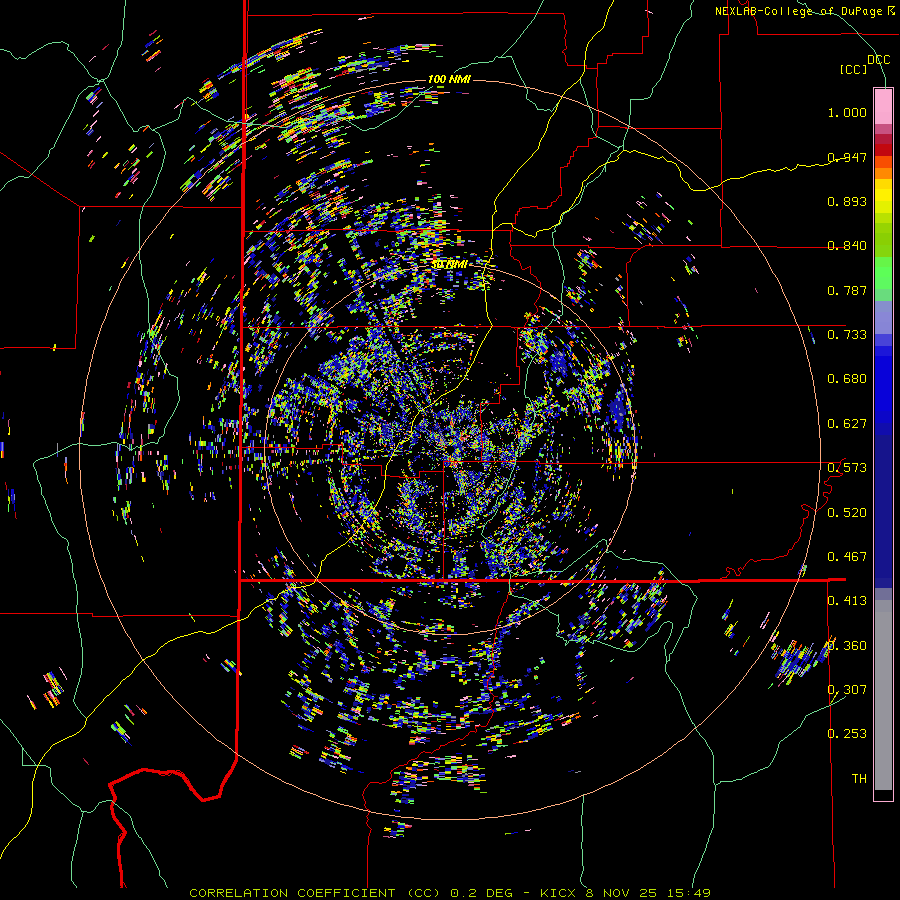Click the 0.253 scale value

point(847,734)
